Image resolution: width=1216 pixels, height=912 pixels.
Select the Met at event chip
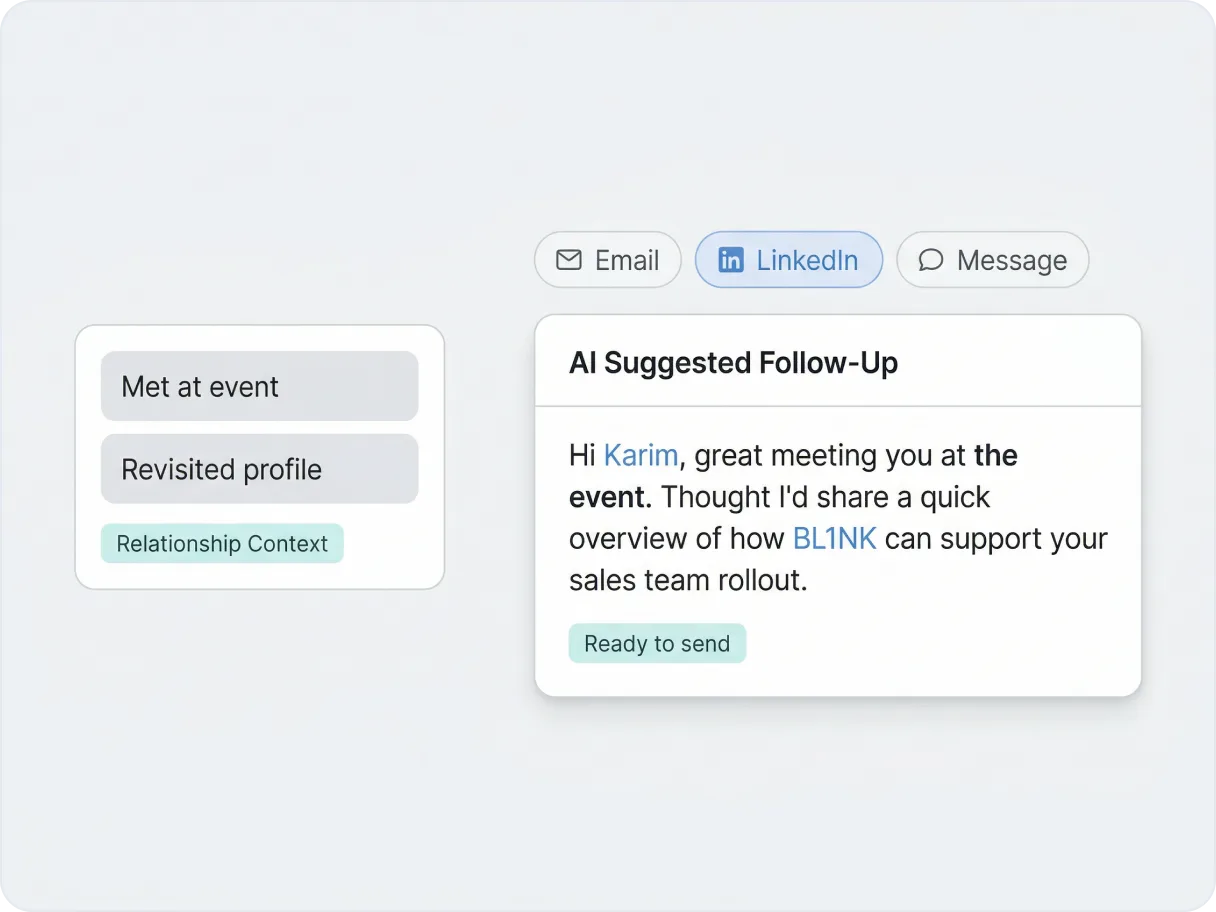(259, 386)
